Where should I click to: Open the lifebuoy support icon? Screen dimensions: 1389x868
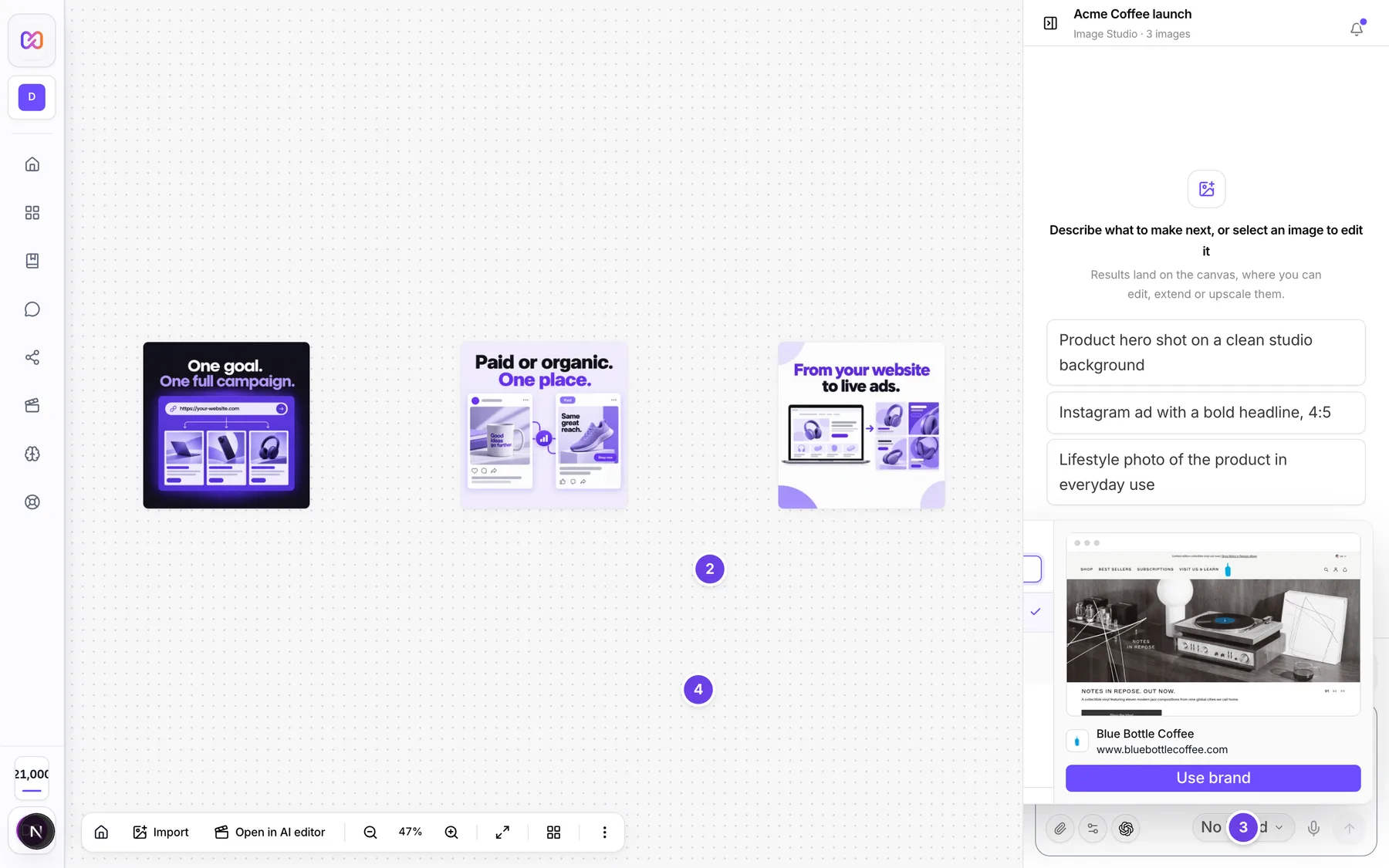[x=32, y=502]
